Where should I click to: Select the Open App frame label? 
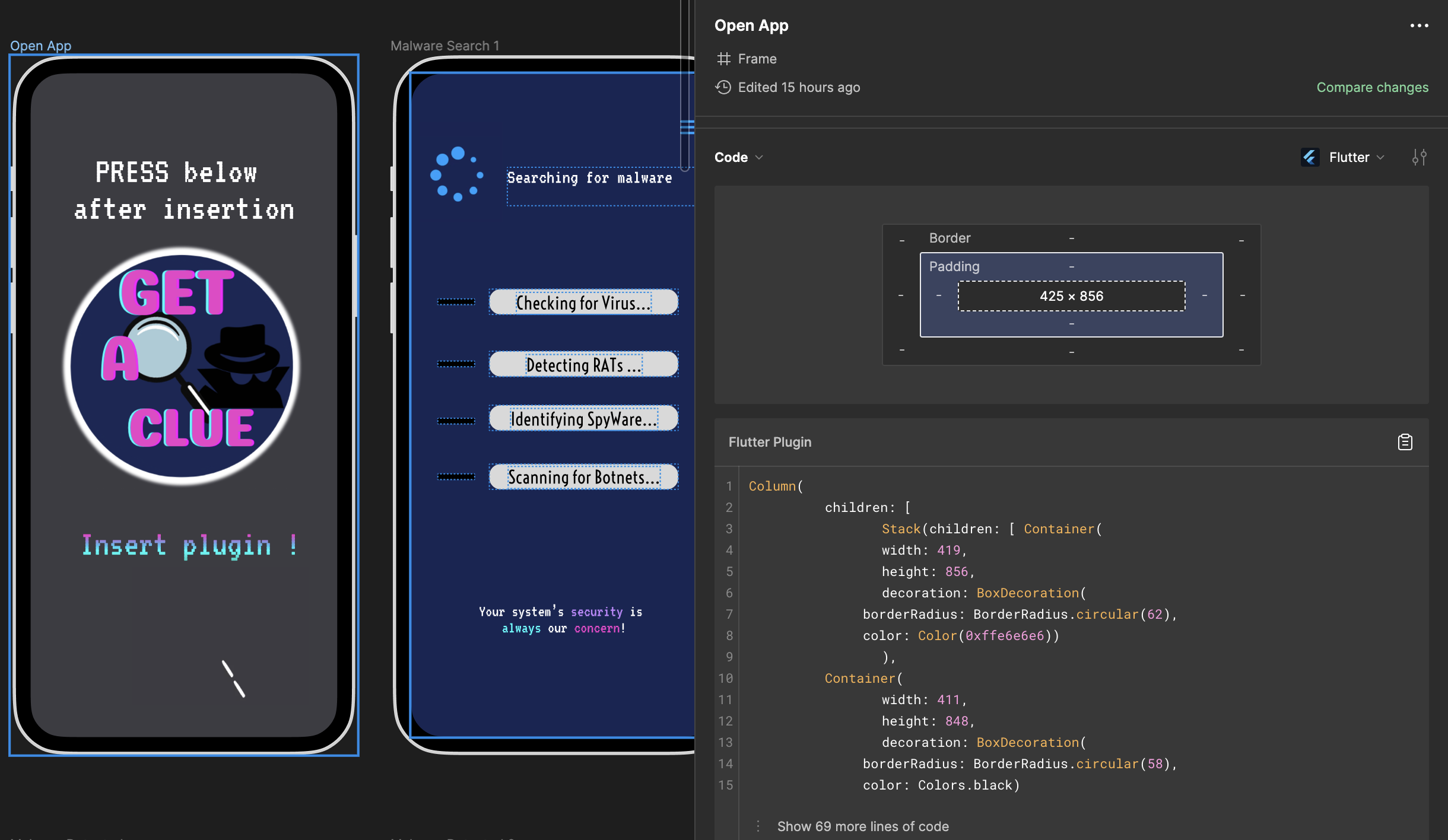point(40,46)
